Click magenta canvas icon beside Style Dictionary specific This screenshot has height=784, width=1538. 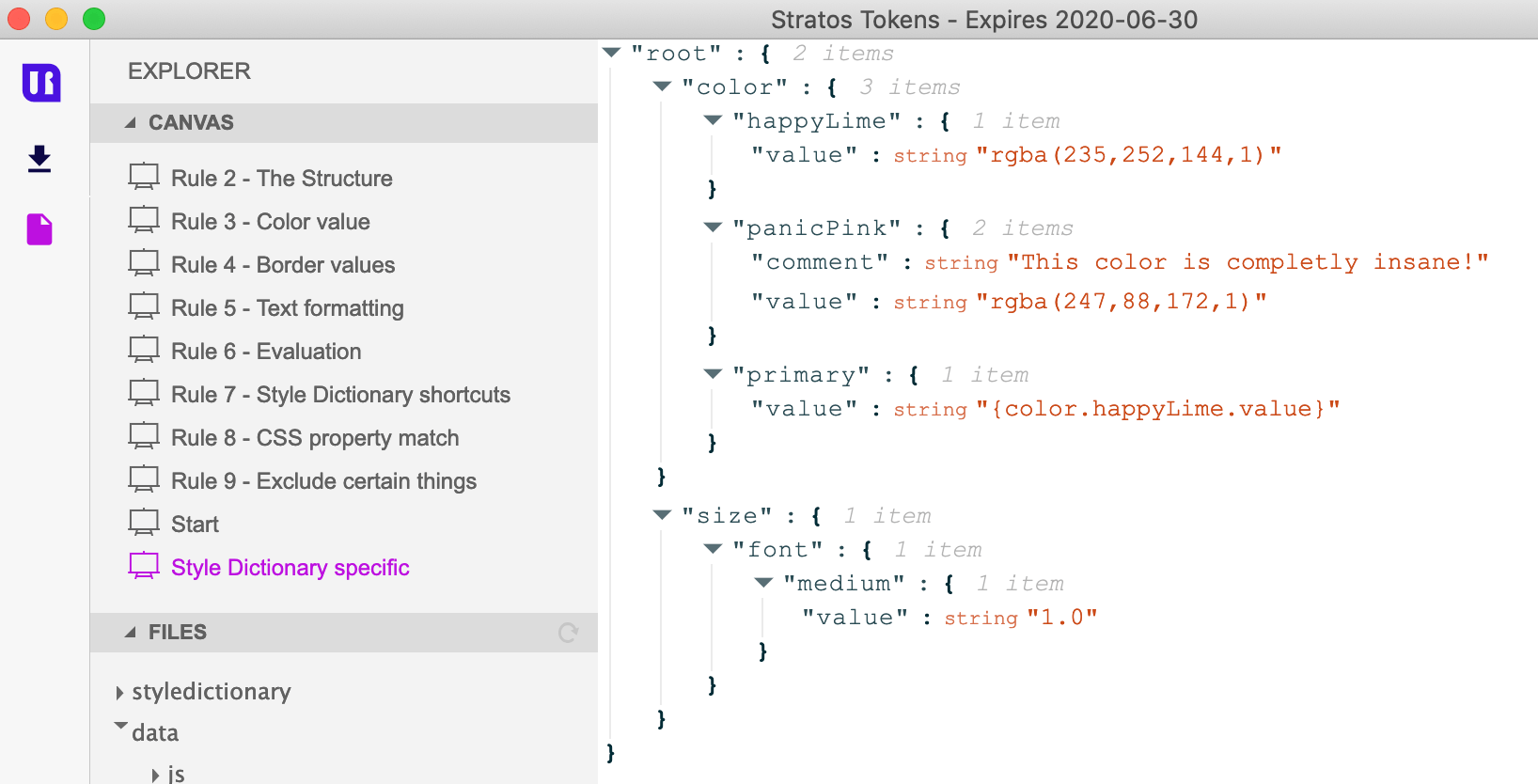click(x=144, y=566)
